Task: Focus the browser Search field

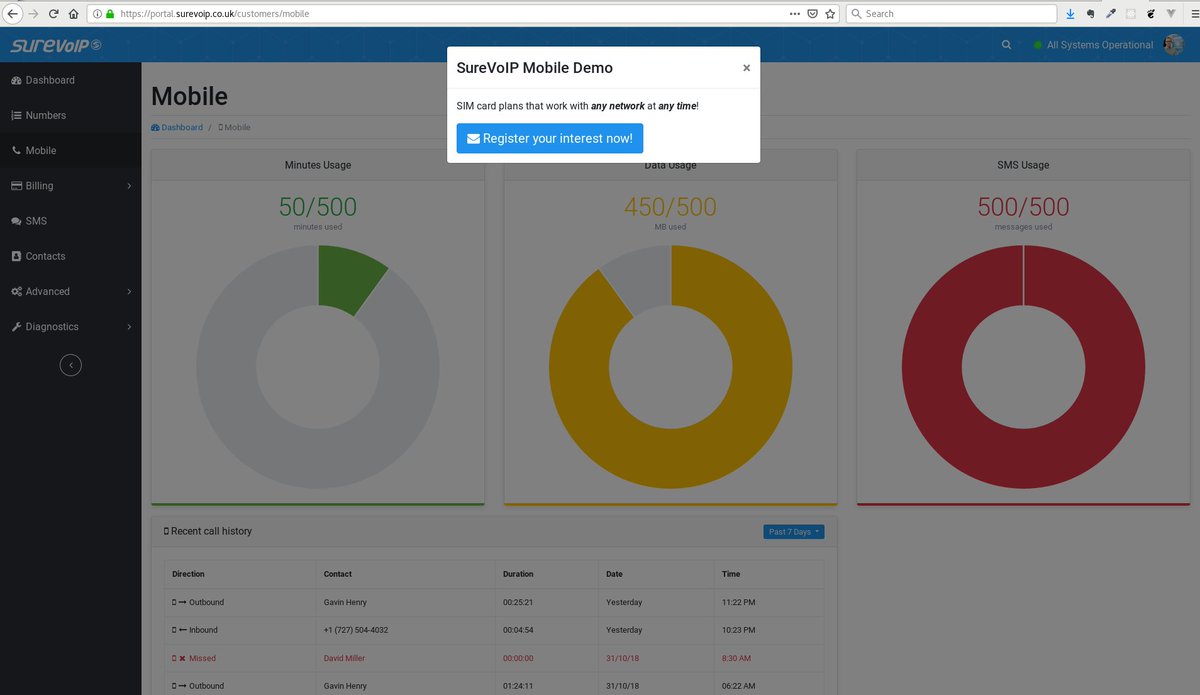Action: (951, 14)
